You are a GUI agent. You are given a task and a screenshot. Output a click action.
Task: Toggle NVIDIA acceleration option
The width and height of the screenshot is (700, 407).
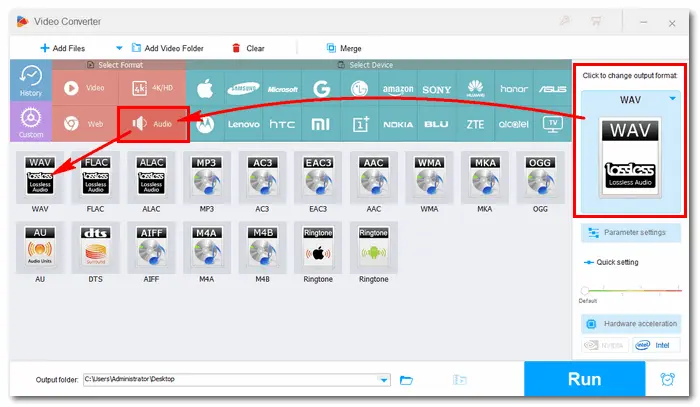604,345
